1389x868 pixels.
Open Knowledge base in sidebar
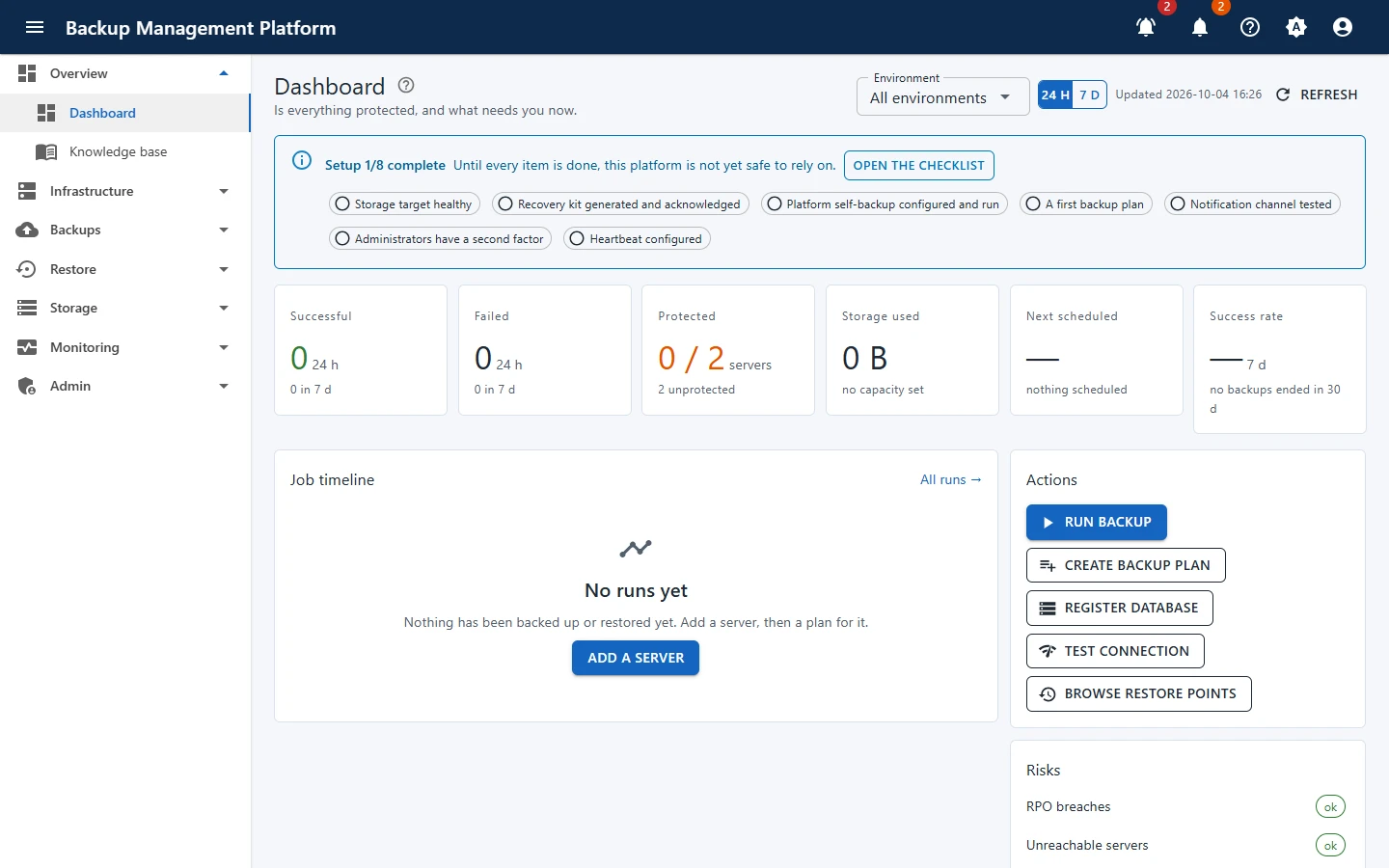(x=125, y=151)
